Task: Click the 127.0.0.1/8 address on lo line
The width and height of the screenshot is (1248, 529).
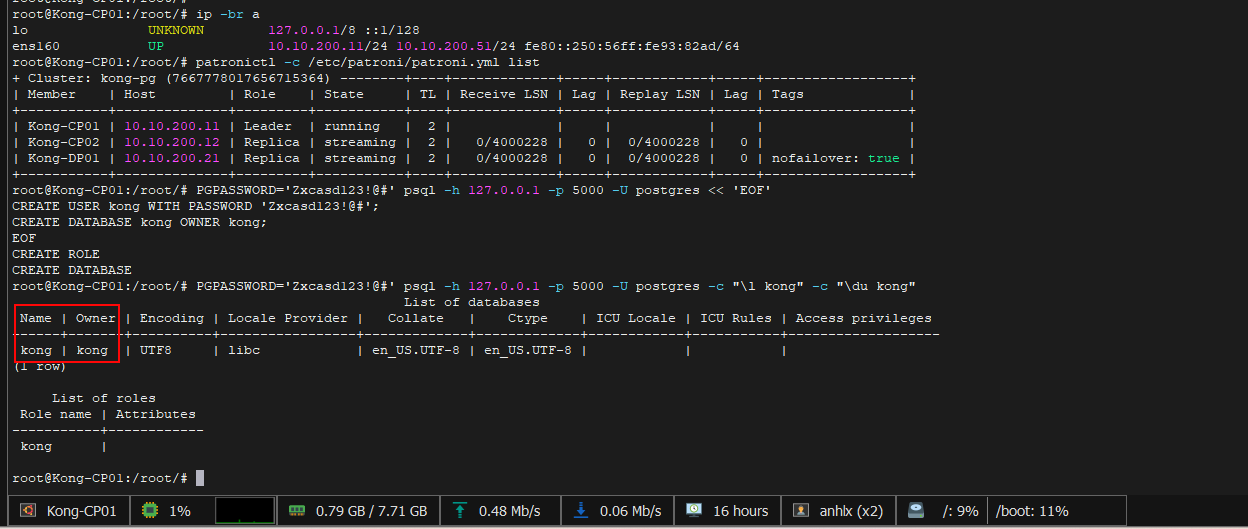Action: coord(312,30)
